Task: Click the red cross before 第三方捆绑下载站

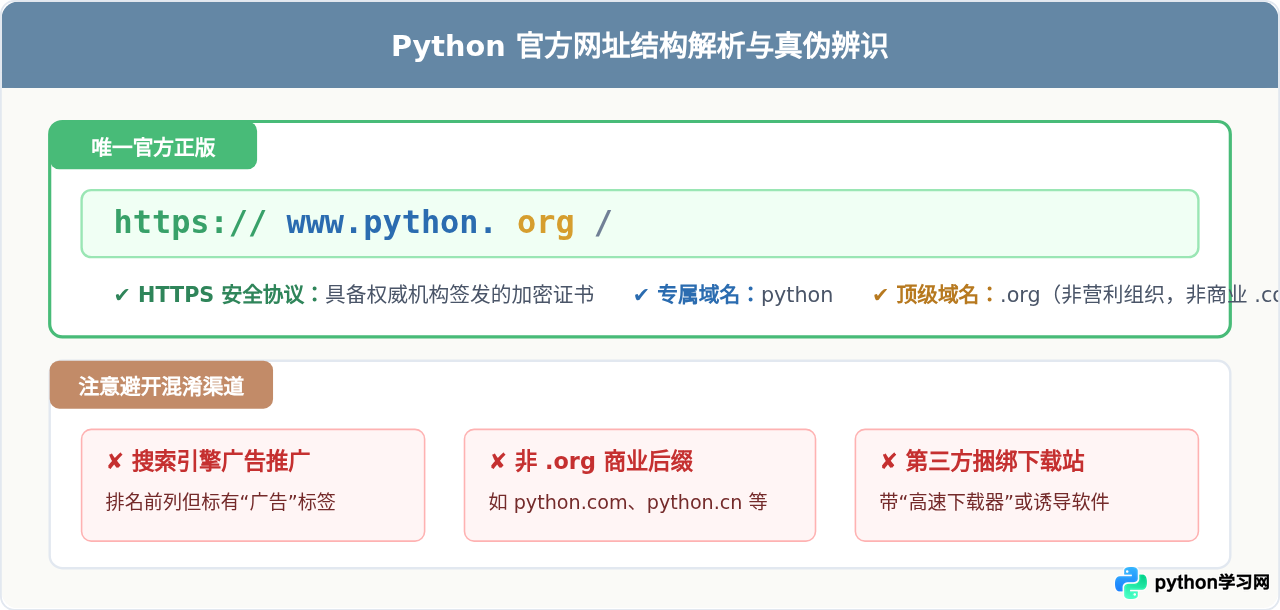Action: (x=888, y=462)
